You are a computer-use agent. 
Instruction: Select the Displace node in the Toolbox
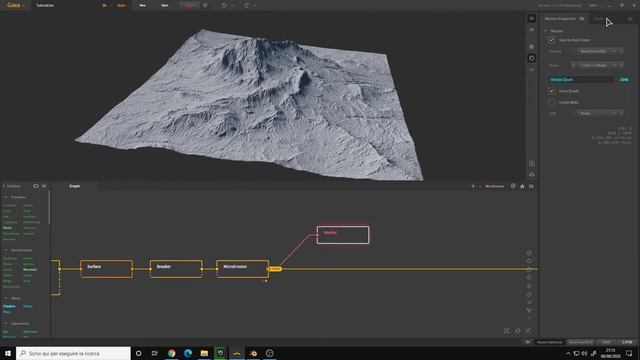pyautogui.click(x=9, y=307)
